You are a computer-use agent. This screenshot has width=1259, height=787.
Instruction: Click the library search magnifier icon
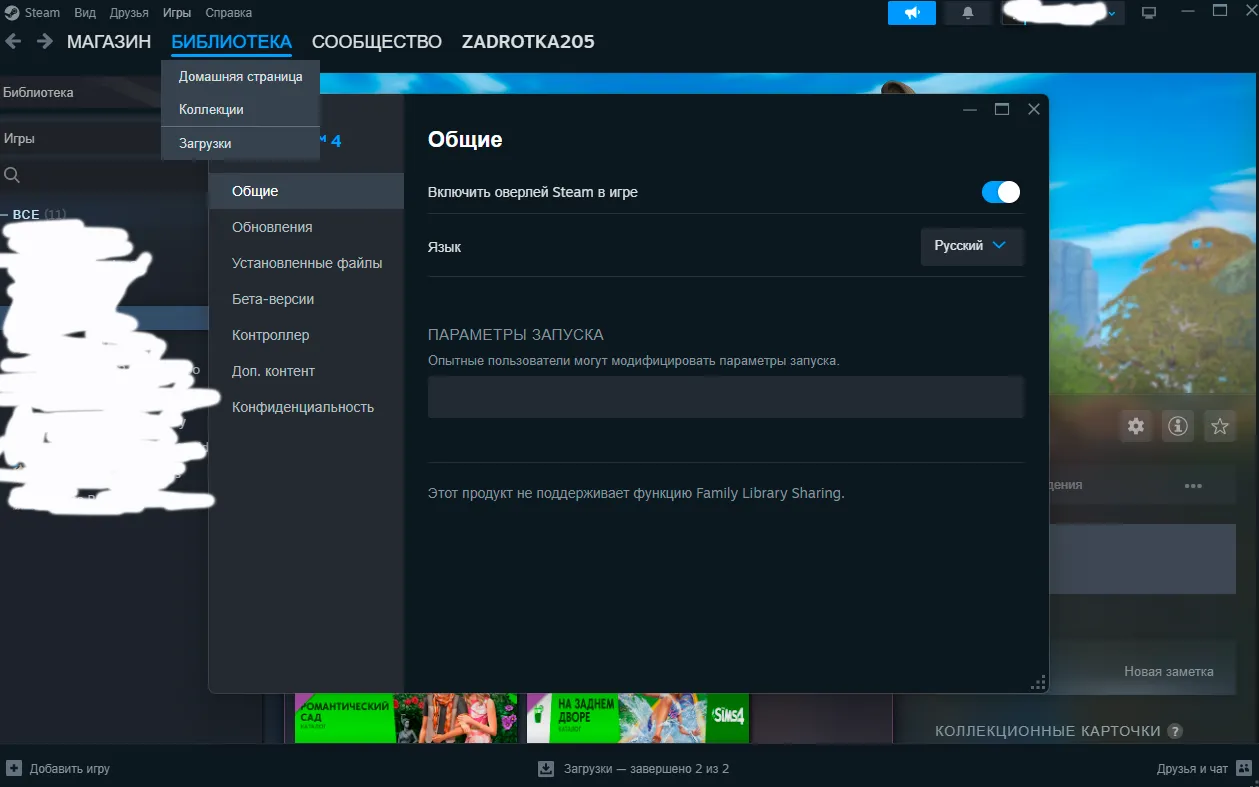(12, 175)
